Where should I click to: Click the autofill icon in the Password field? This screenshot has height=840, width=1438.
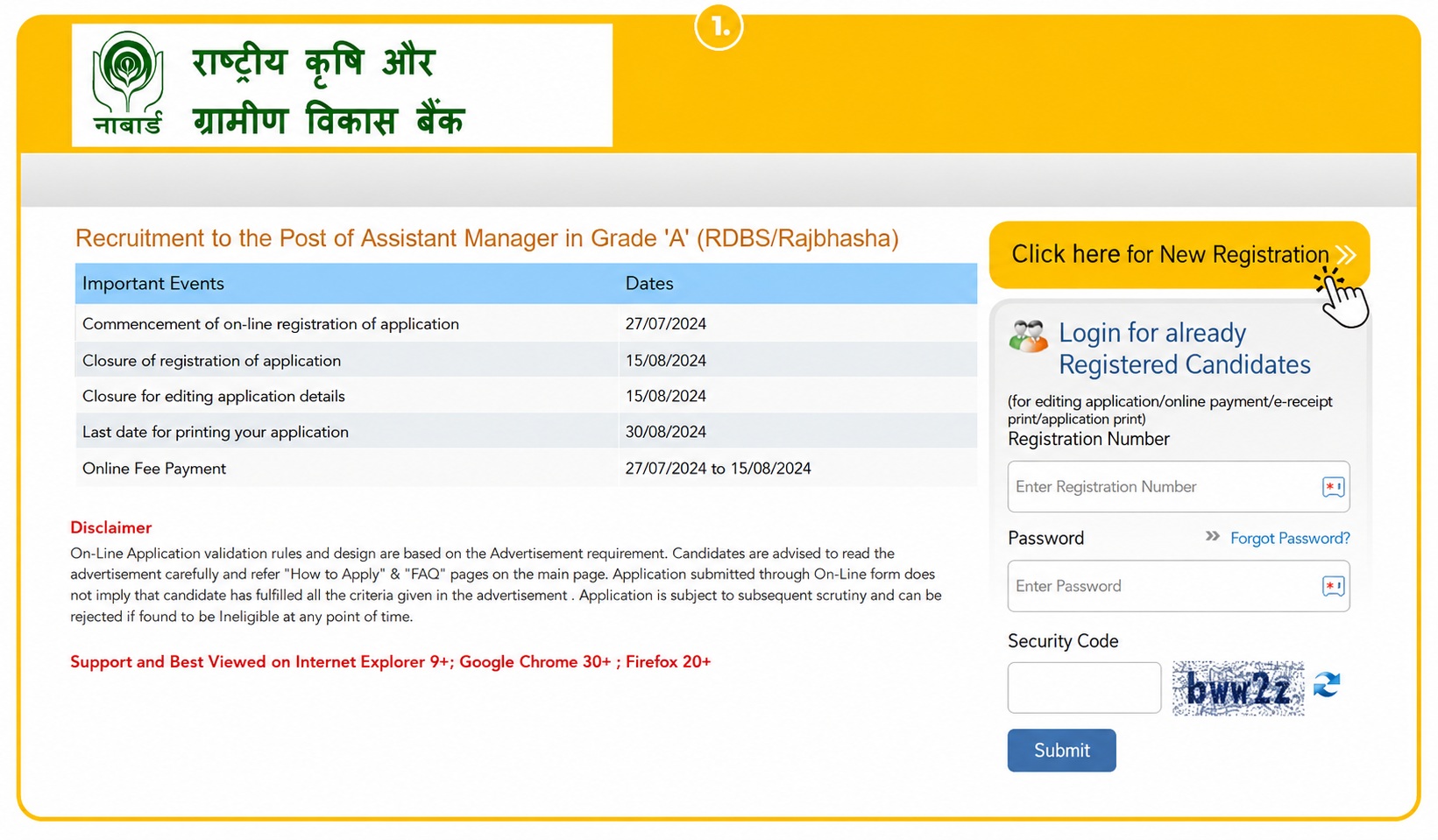click(x=1333, y=586)
